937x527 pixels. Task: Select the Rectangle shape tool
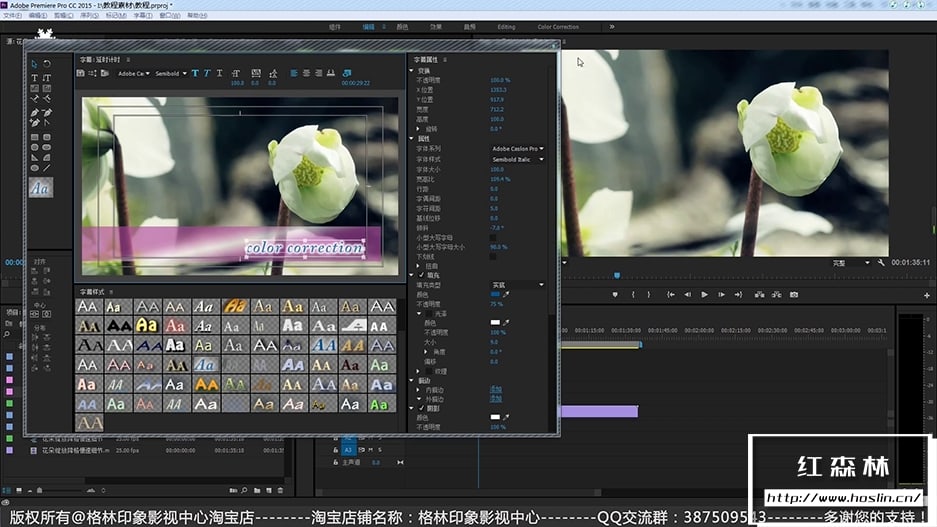[34, 137]
